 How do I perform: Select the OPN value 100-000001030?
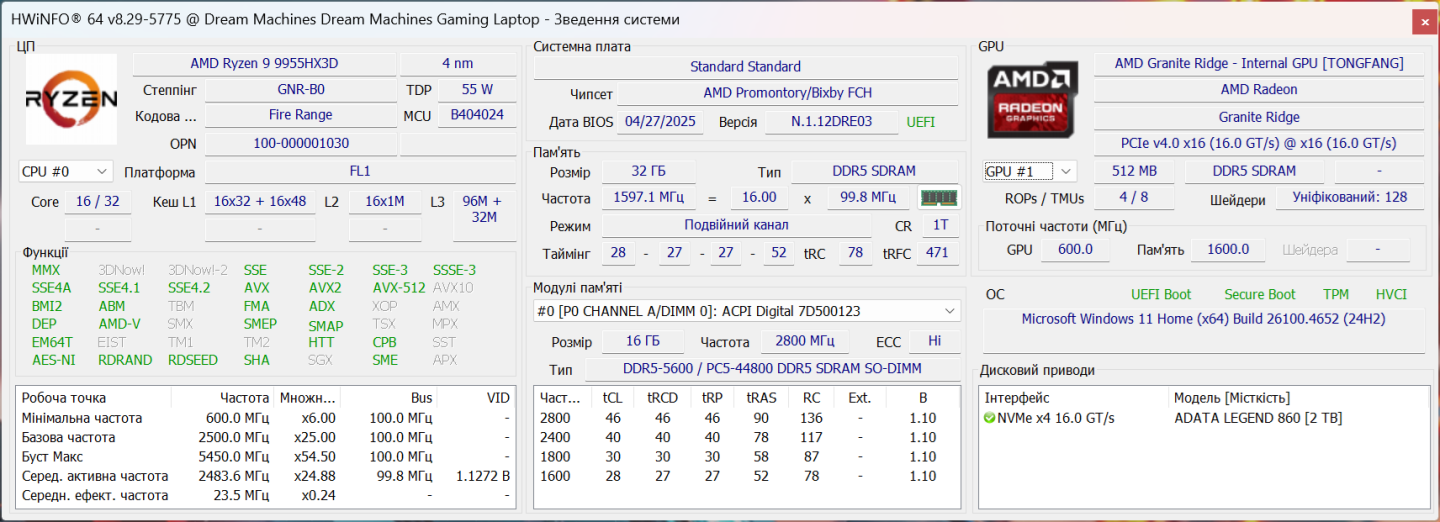(301, 143)
